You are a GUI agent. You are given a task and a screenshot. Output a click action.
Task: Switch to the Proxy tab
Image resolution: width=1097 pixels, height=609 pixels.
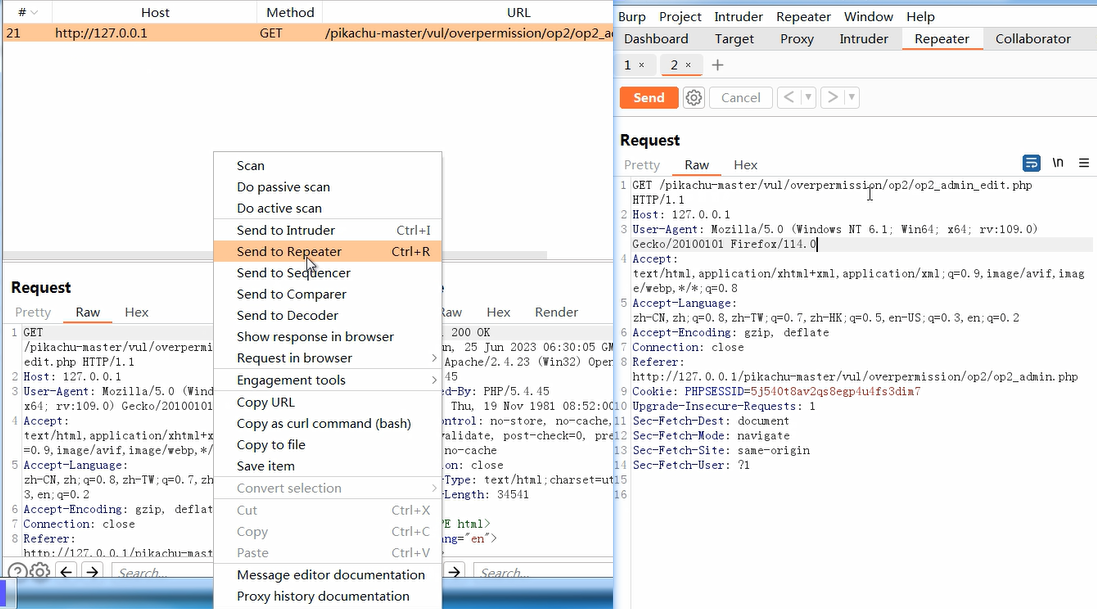[797, 39]
